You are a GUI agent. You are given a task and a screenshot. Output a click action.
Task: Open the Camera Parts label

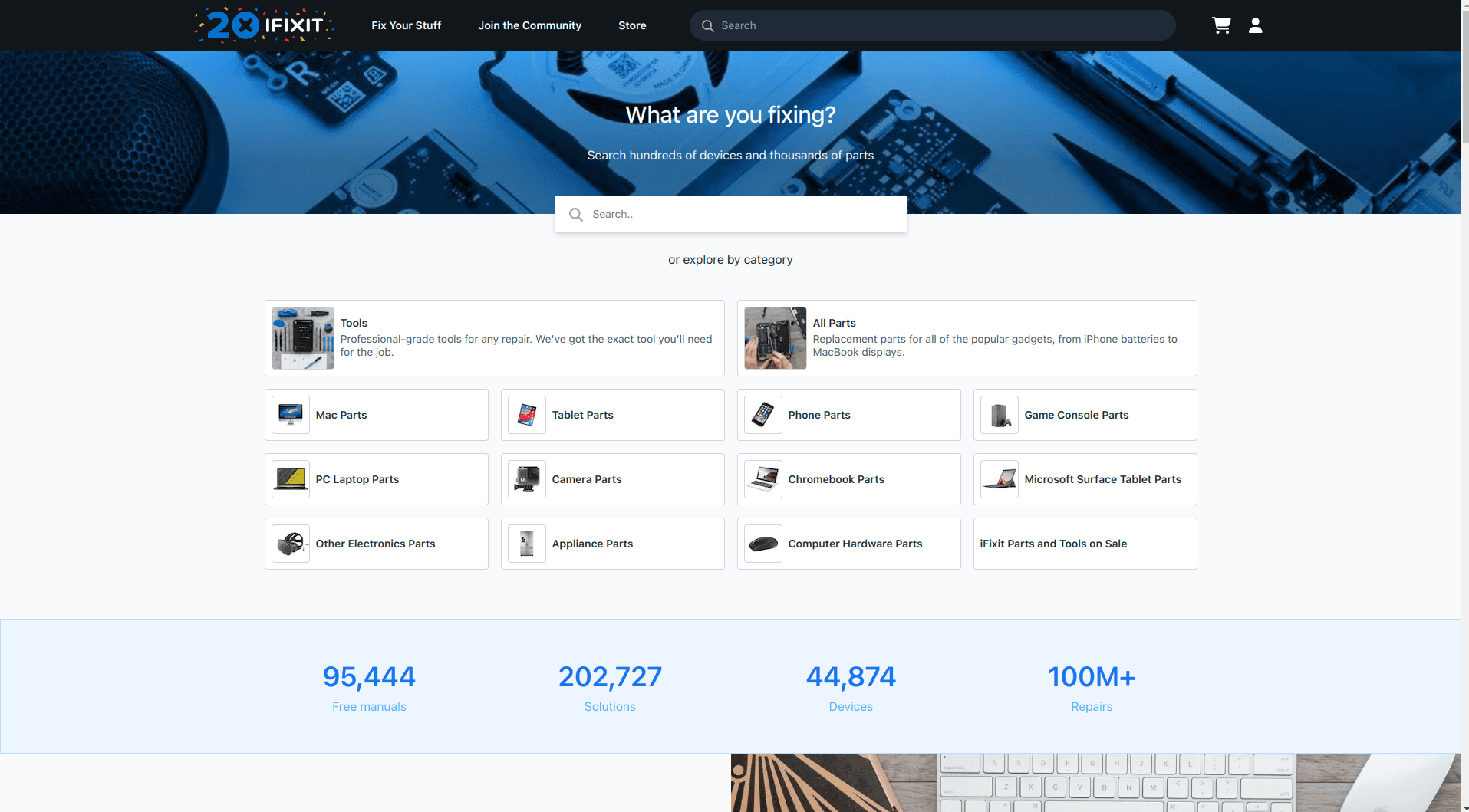click(587, 479)
